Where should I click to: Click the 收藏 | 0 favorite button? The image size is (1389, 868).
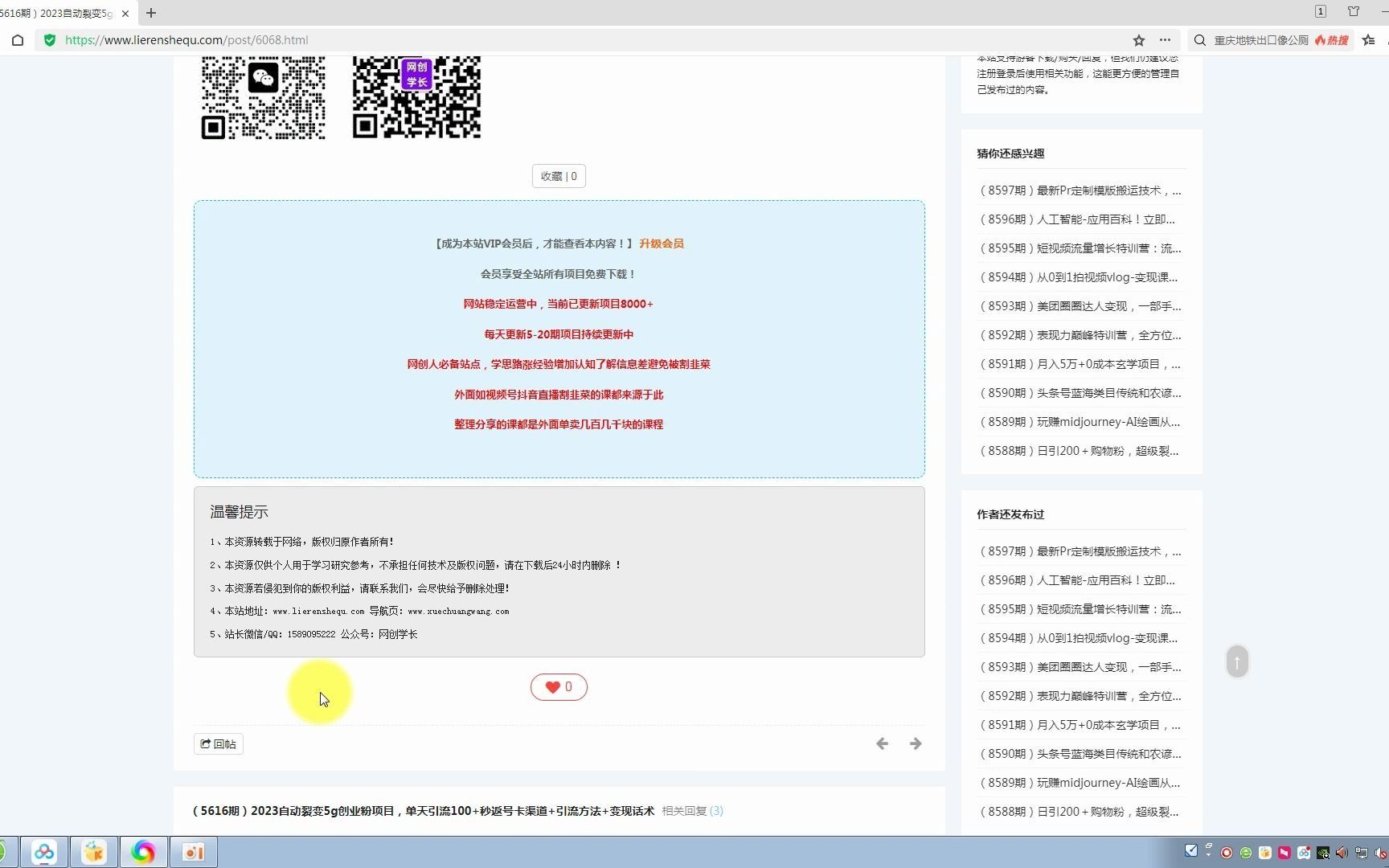559,176
